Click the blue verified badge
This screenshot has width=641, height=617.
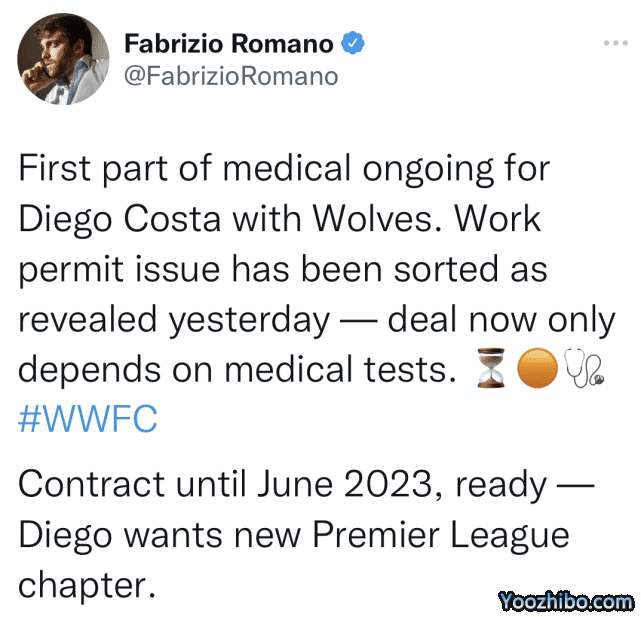(x=354, y=43)
